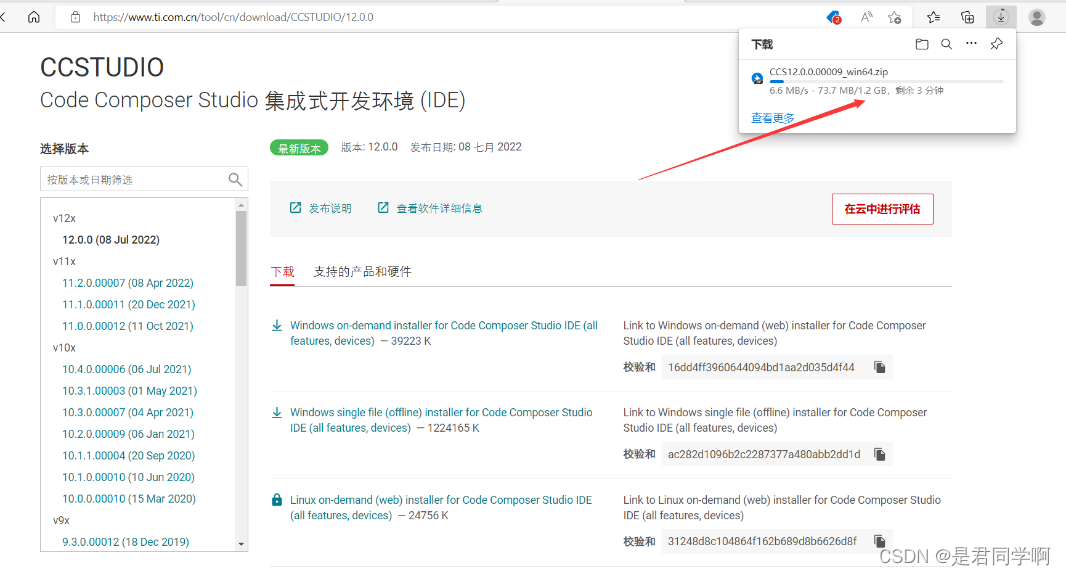Switch to the 支持的产品和硬件 tab
This screenshot has width=1066, height=576.
point(362,272)
